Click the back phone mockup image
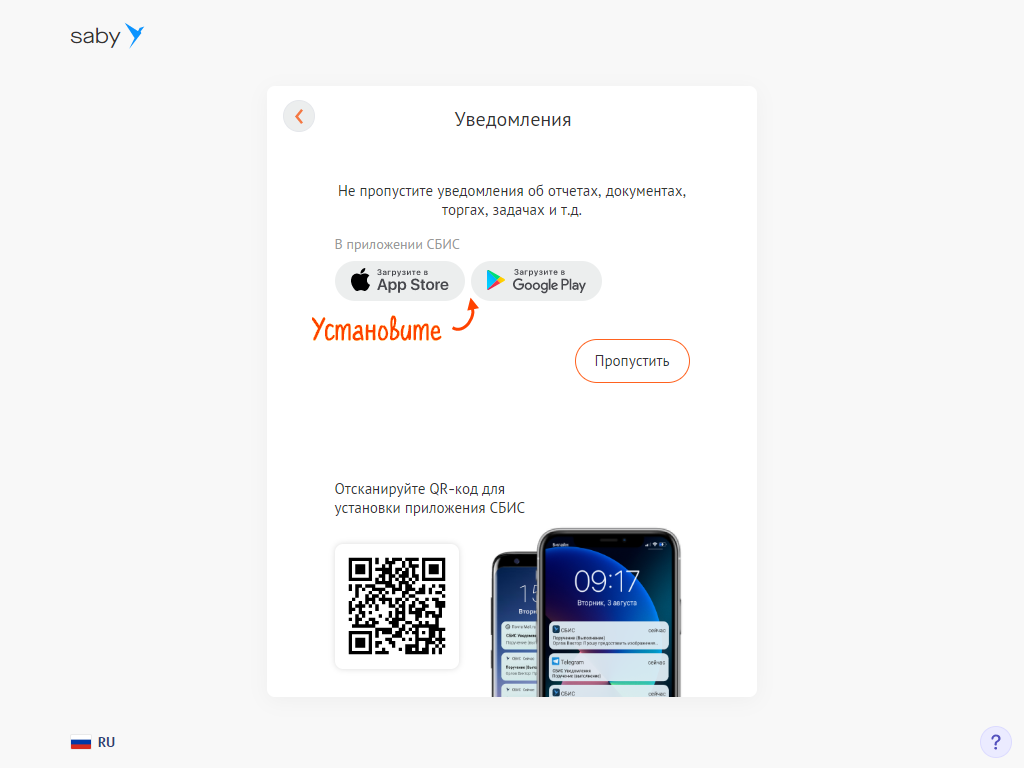1024x768 pixels. (515, 624)
